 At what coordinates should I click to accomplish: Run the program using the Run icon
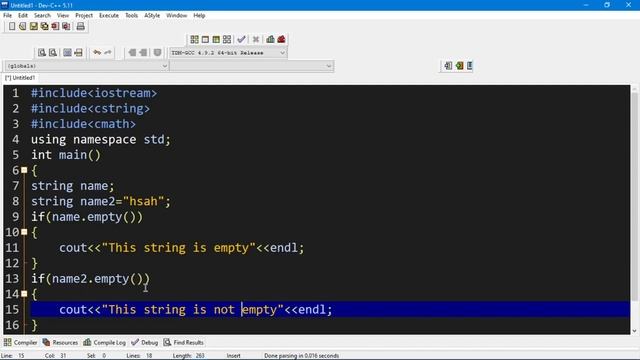point(205,39)
